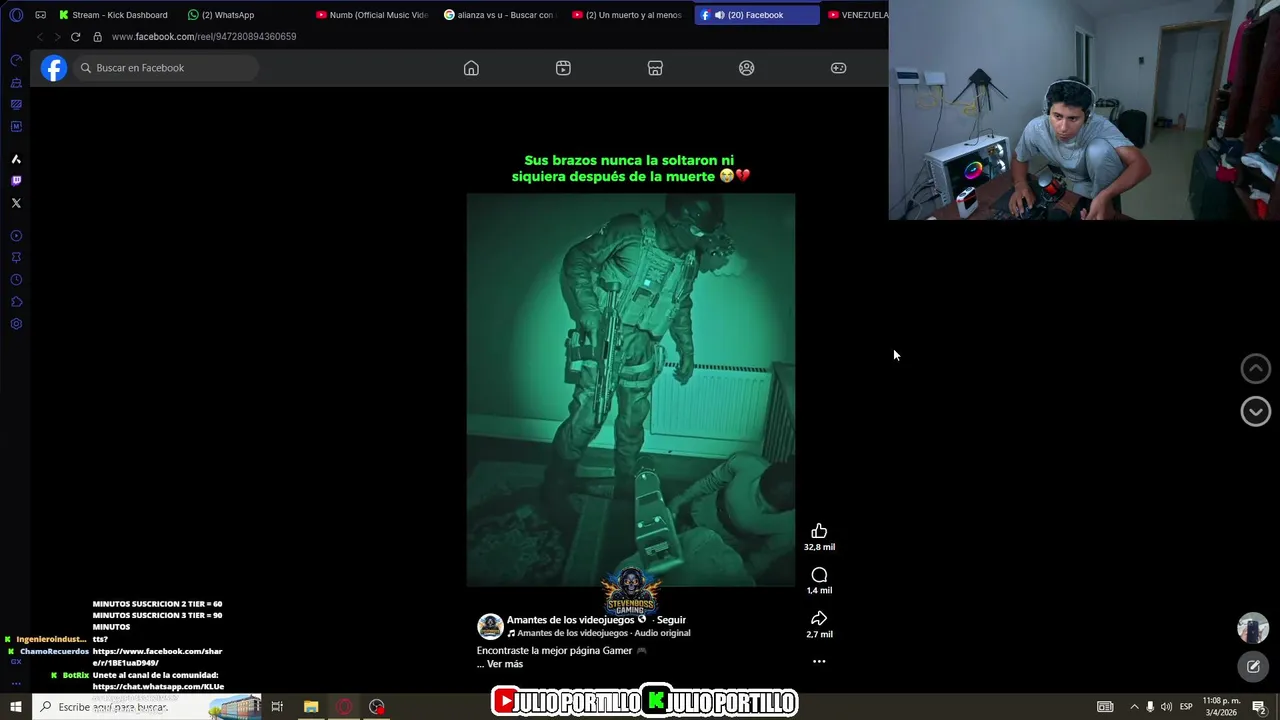Click the microphone system tray icon
The height and width of the screenshot is (720, 1280).
pos(1150,707)
